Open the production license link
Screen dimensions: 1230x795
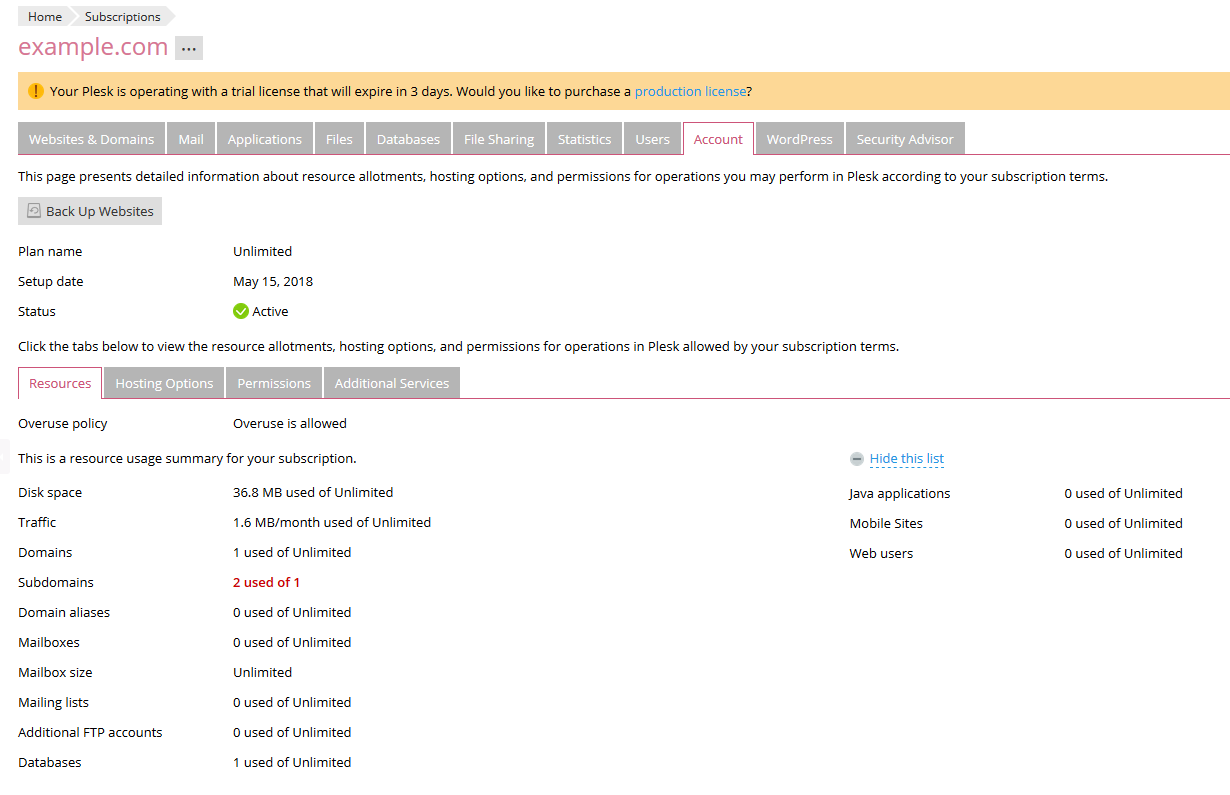tap(690, 91)
